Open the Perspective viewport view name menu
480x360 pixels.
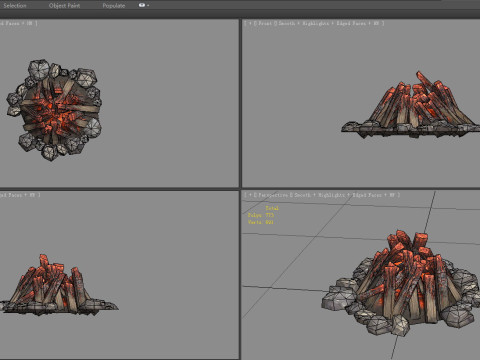click(x=273, y=195)
